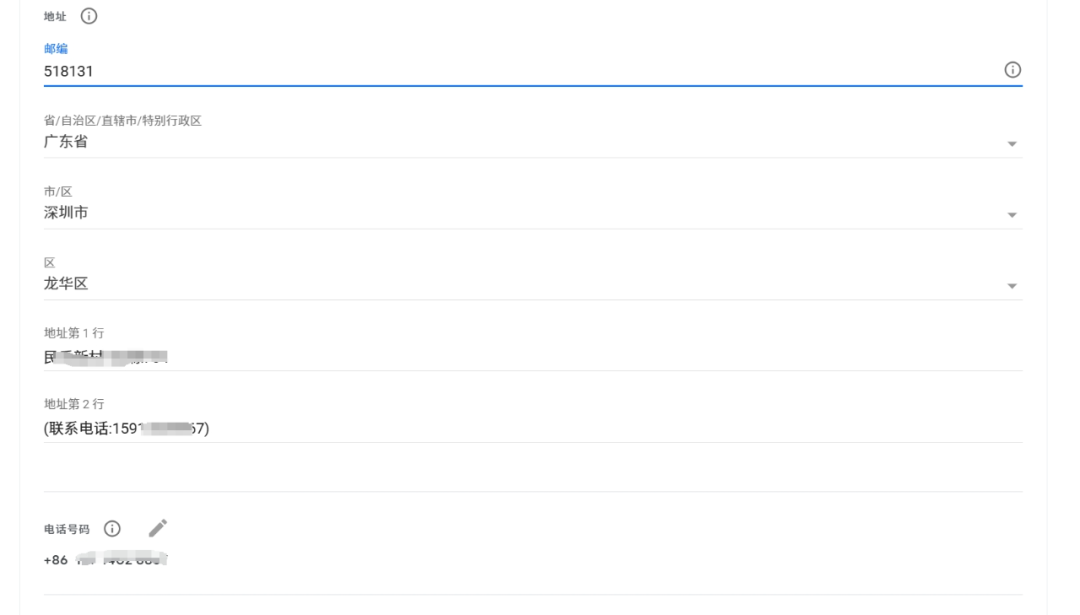Expand the 区 district dropdown arrow
Screen dimensions: 1080x615
pos(1012,286)
